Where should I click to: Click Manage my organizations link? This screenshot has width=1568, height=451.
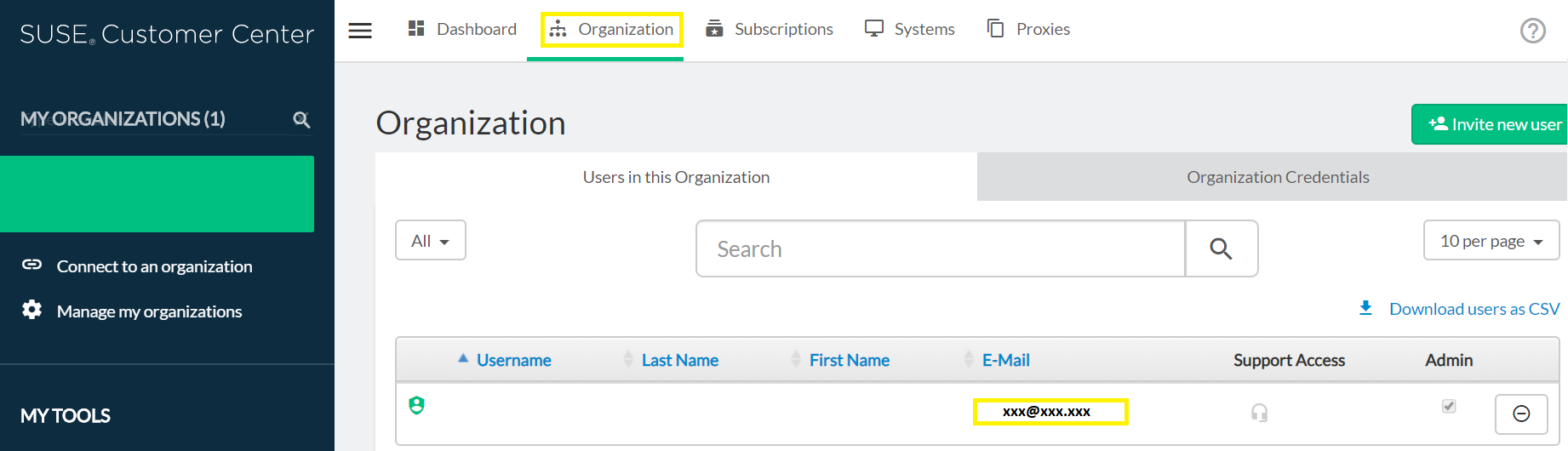pos(132,311)
